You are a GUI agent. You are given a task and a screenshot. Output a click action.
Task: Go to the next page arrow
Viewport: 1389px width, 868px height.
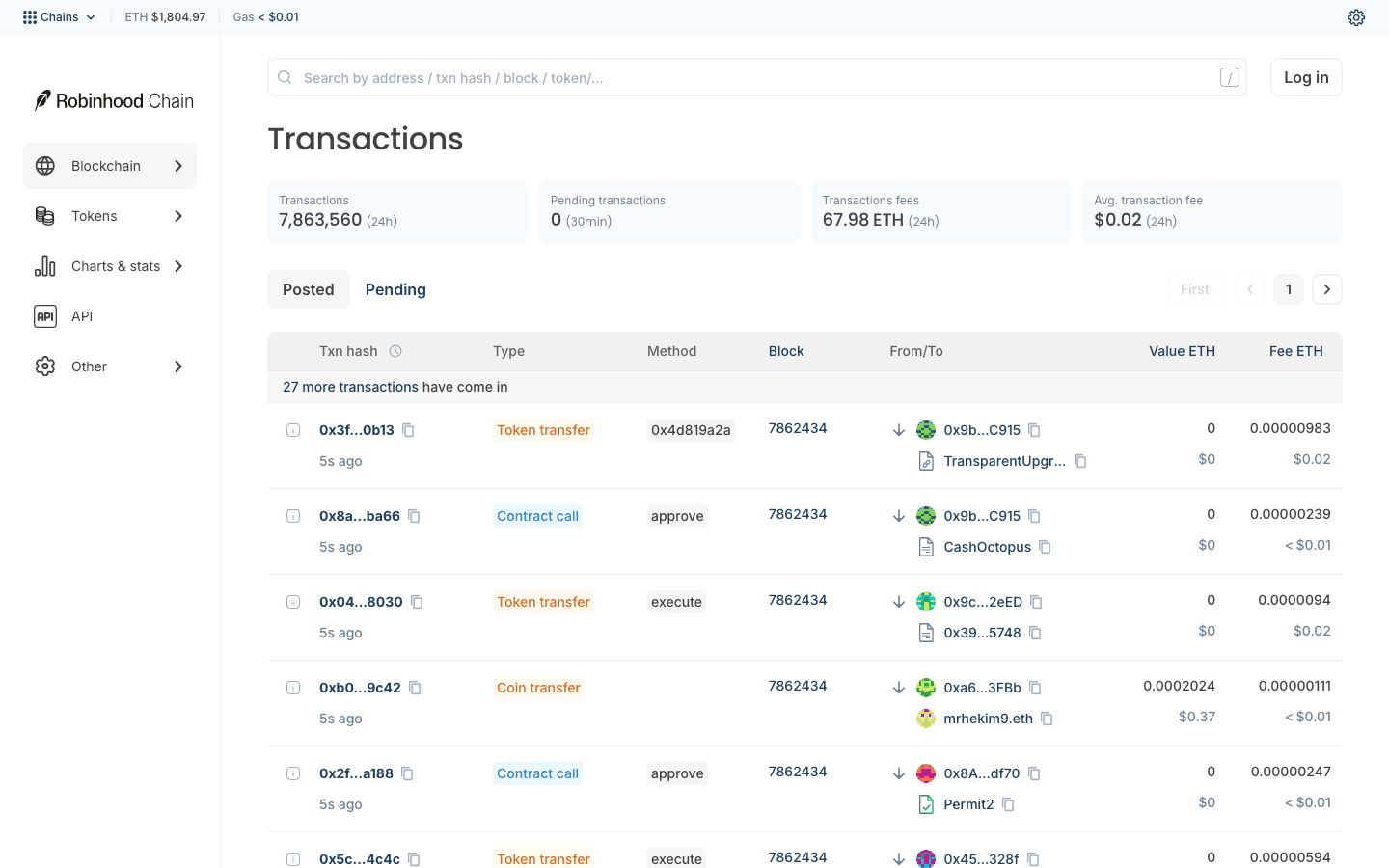click(x=1327, y=289)
